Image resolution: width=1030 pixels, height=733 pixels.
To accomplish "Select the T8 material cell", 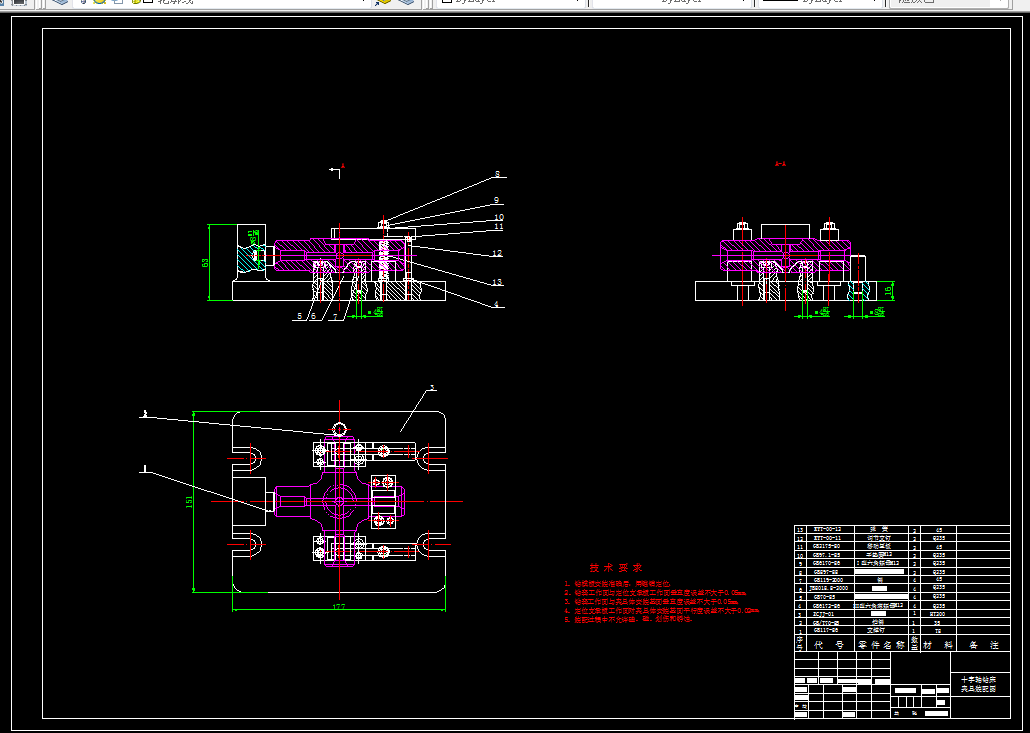I will [938, 630].
